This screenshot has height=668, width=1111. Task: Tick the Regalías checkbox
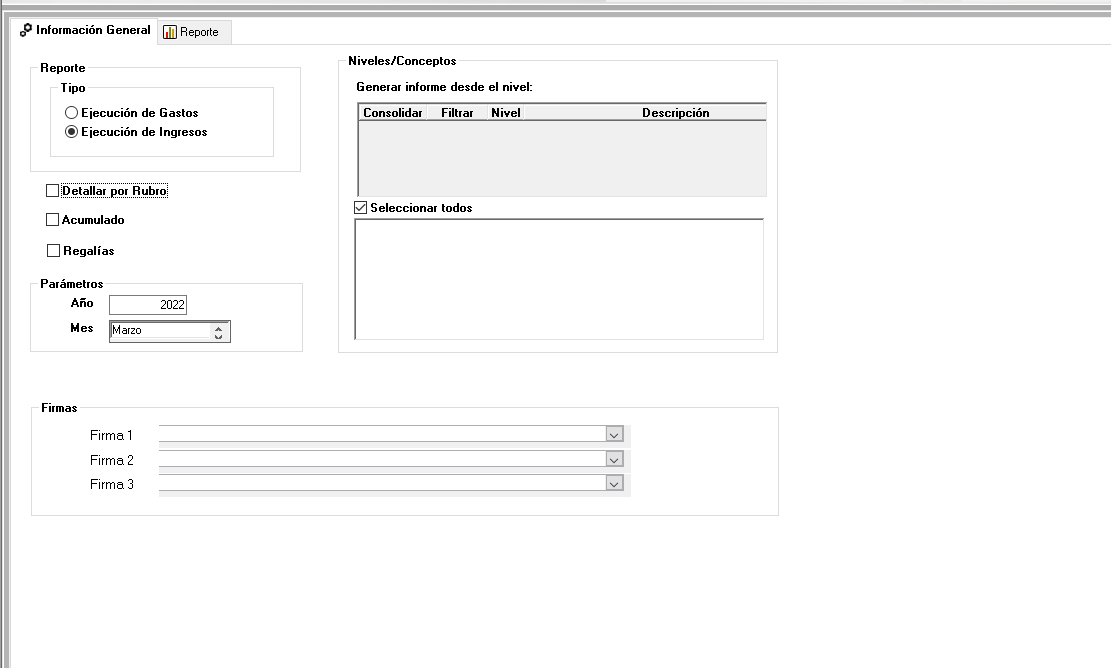point(53,251)
